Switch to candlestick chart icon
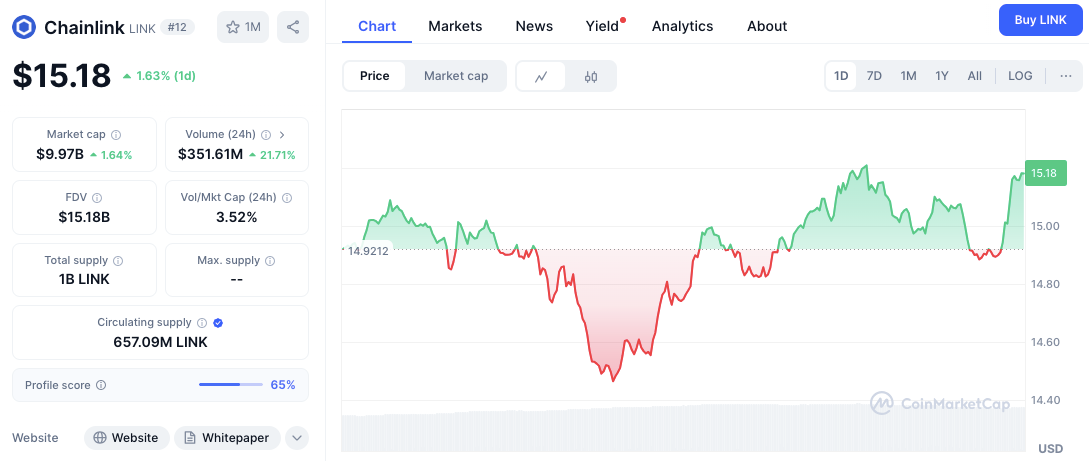Viewport: 1089px width, 461px height. tap(591, 76)
